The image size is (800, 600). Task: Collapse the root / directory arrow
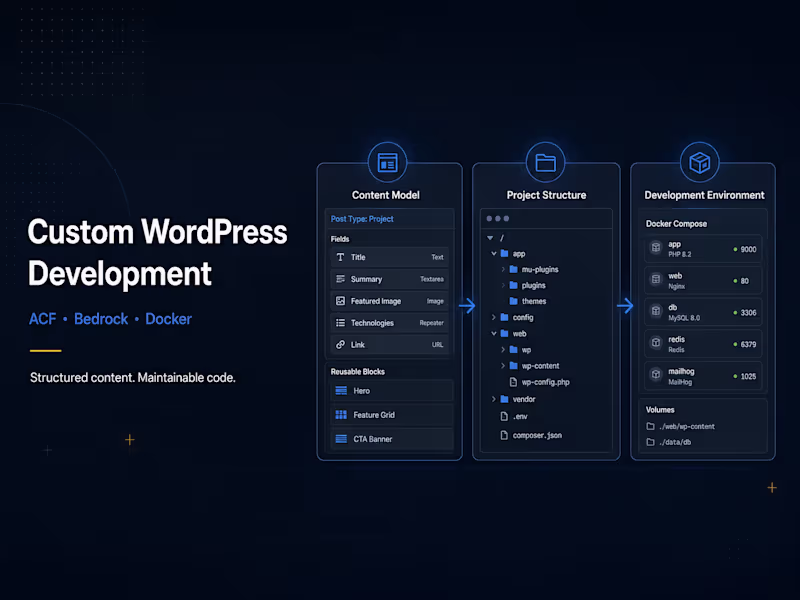click(x=490, y=238)
